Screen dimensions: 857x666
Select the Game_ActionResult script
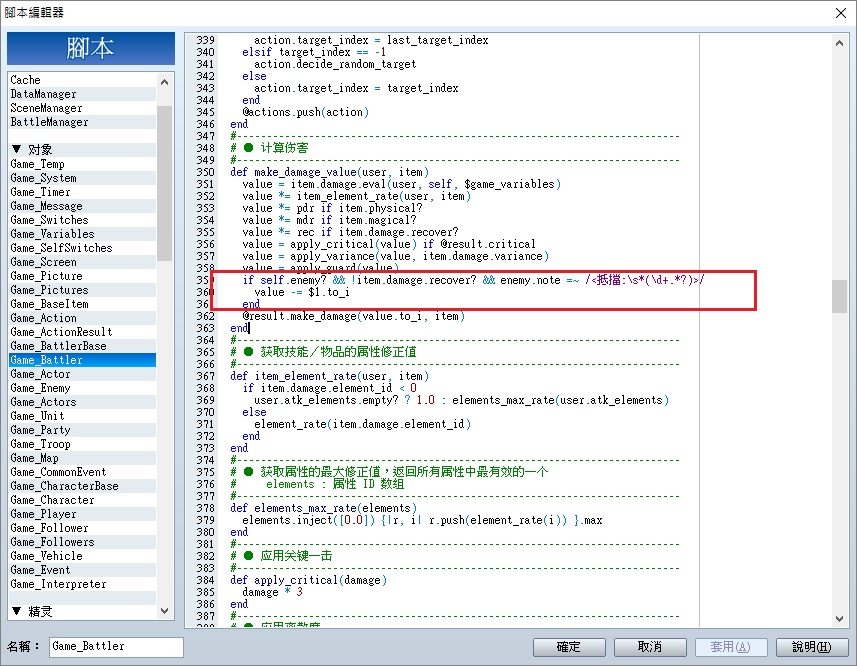83,332
